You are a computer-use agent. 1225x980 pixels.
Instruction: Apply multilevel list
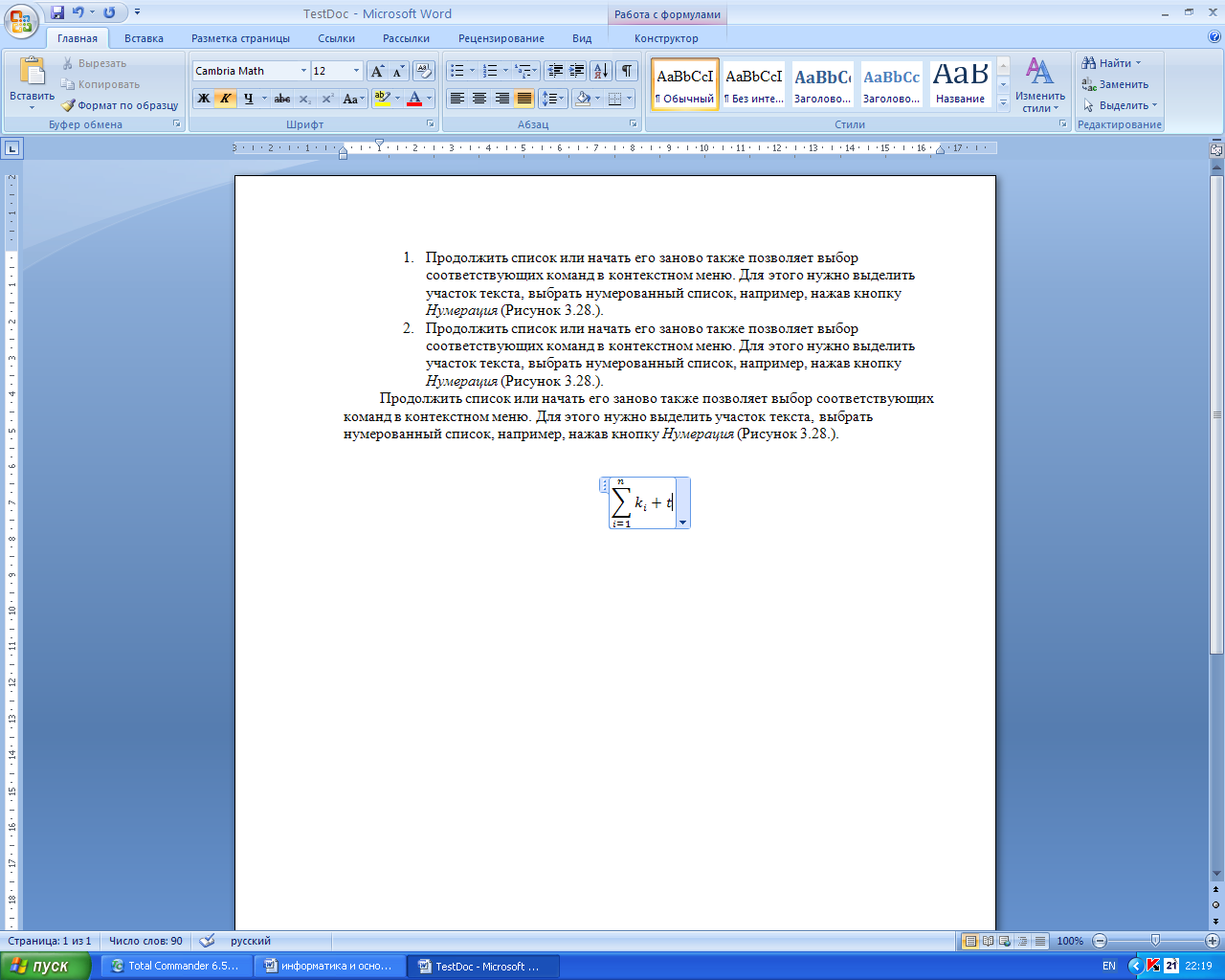coord(522,71)
